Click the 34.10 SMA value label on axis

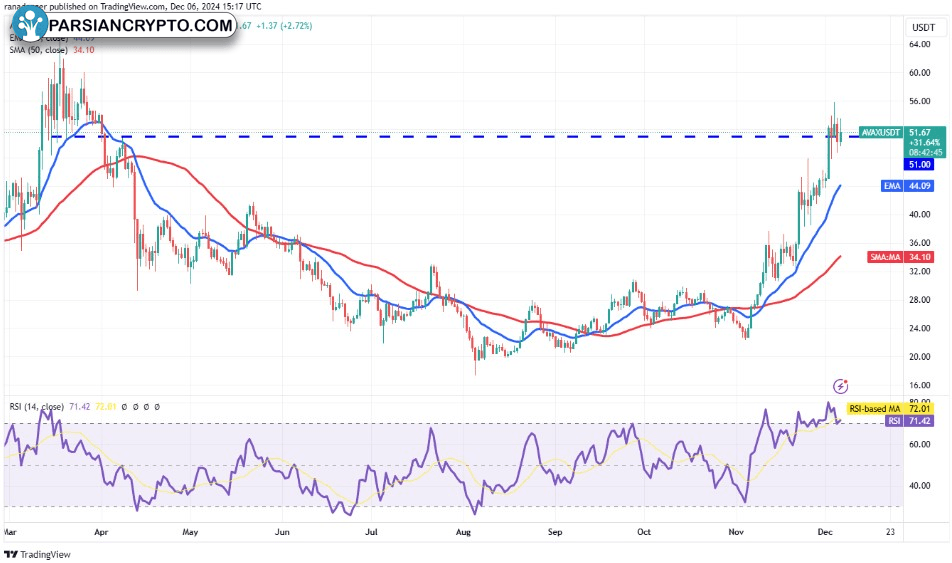919,257
